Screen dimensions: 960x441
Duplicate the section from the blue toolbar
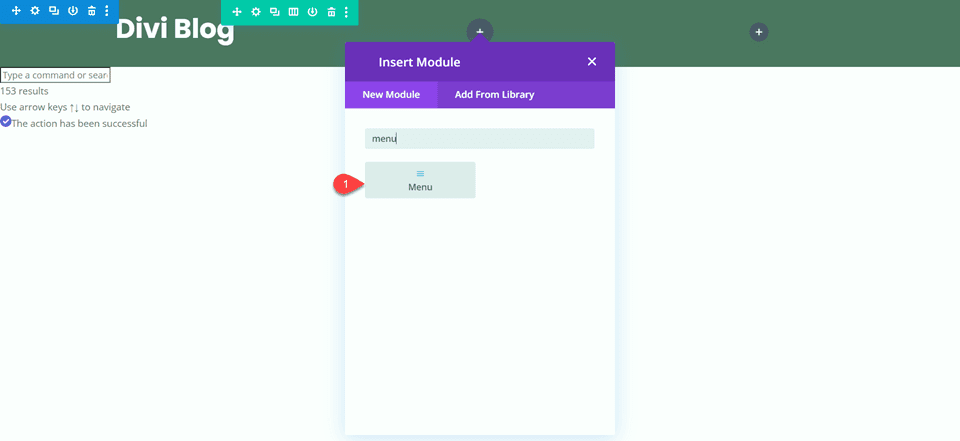pyautogui.click(x=54, y=11)
